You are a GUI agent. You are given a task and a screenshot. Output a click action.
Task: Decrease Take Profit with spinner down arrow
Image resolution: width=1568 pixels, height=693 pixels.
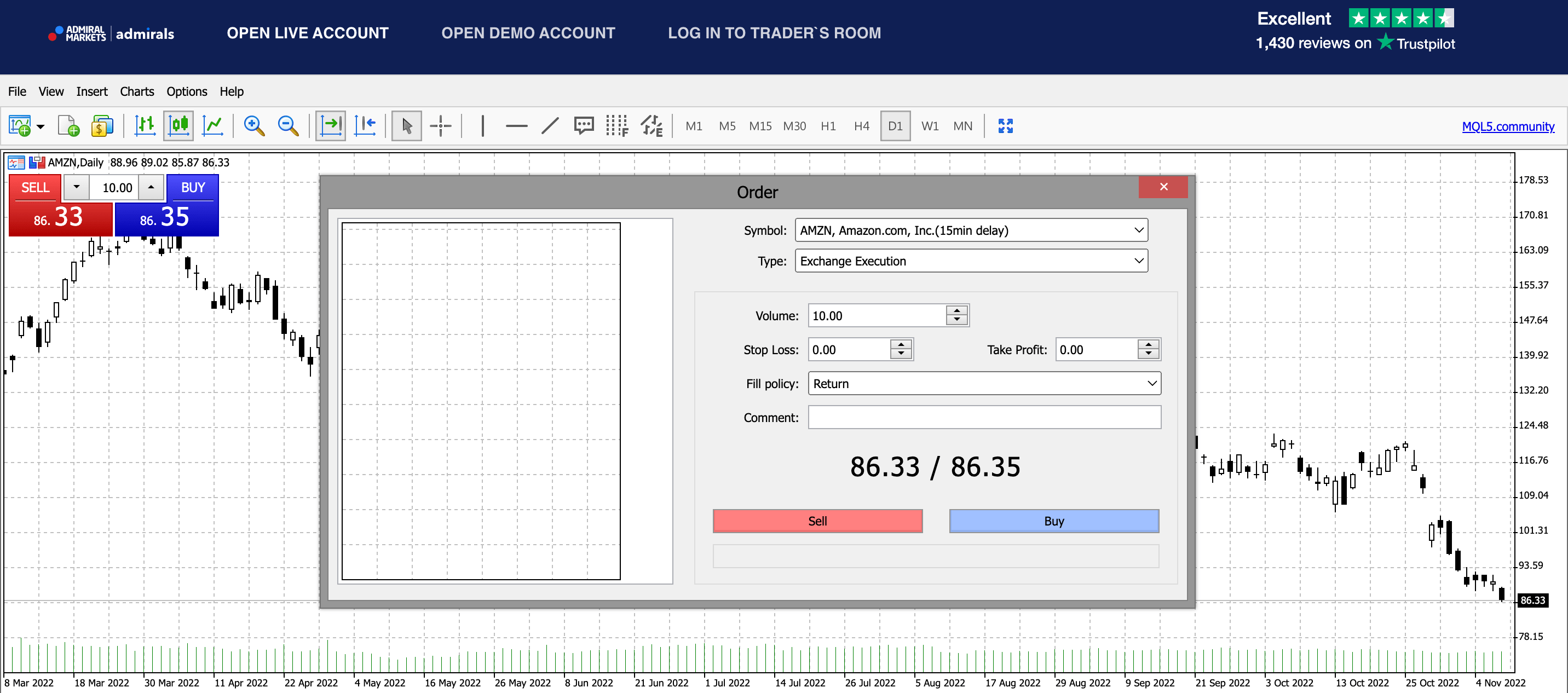pos(1148,355)
